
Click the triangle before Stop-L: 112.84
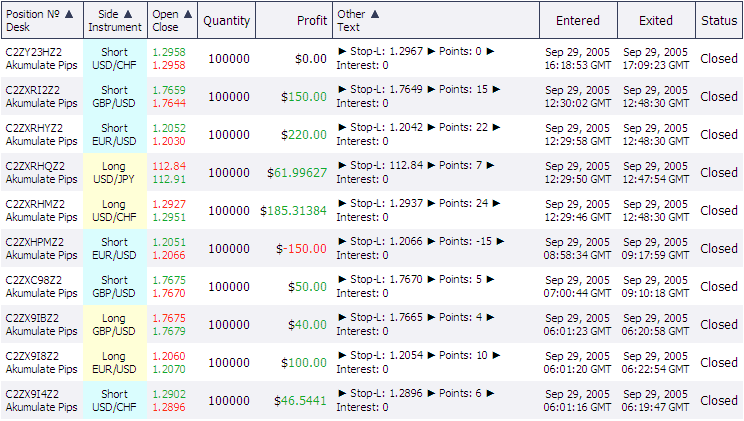(x=342, y=165)
